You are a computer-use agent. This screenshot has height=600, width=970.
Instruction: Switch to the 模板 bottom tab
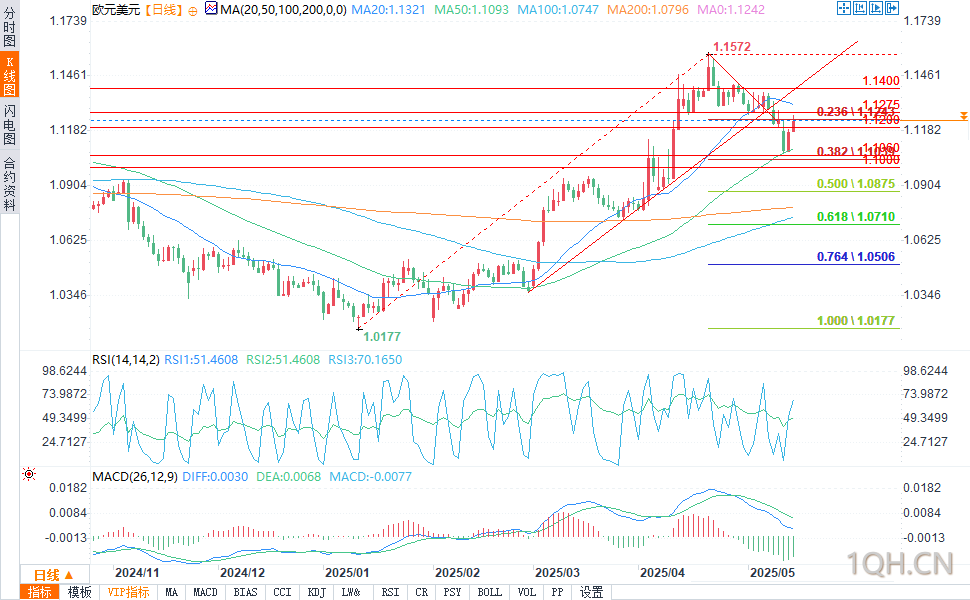tap(79, 592)
